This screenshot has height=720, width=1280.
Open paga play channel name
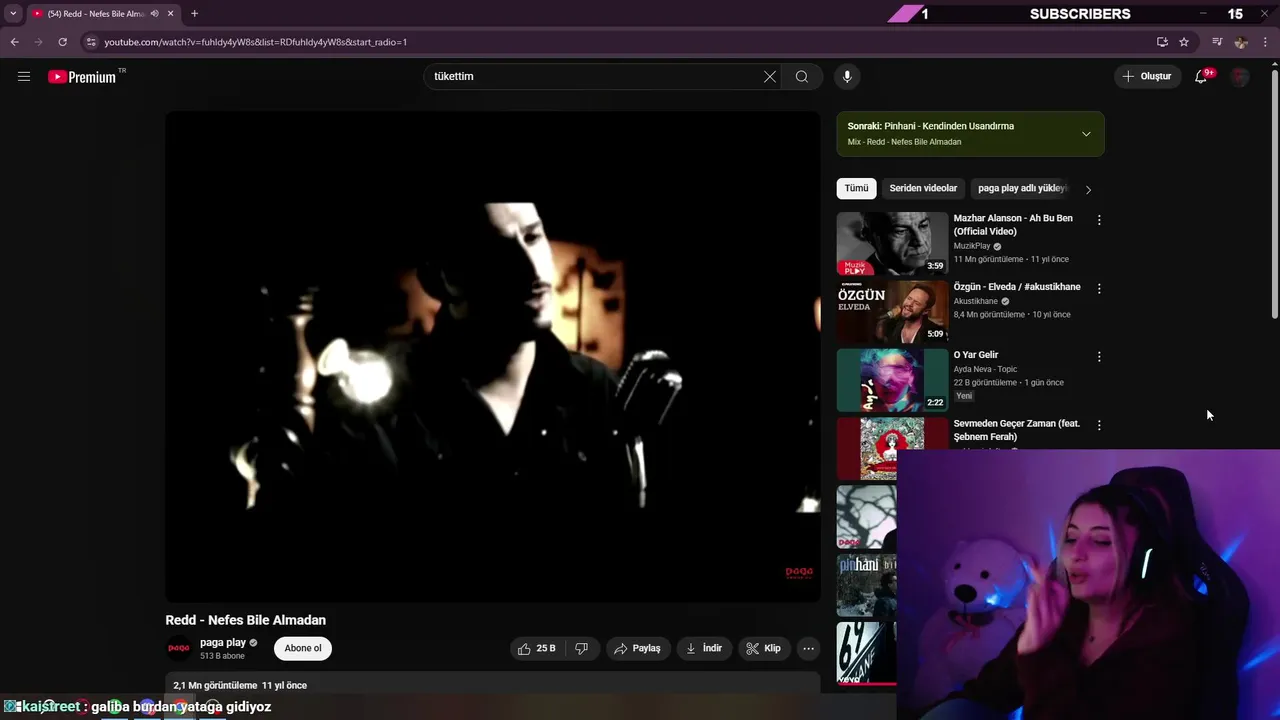[223, 642]
